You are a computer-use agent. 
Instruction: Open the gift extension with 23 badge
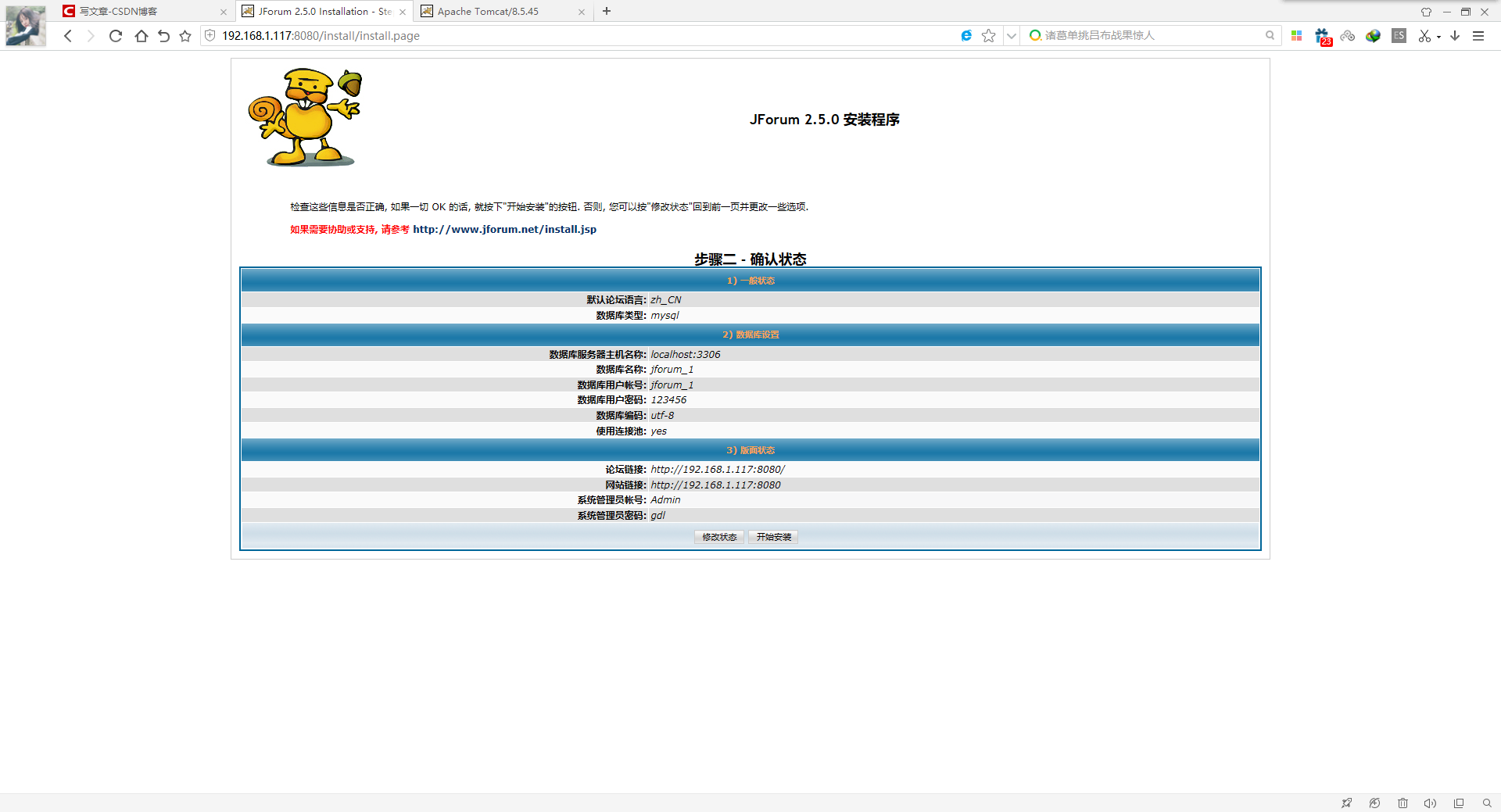(x=1323, y=36)
